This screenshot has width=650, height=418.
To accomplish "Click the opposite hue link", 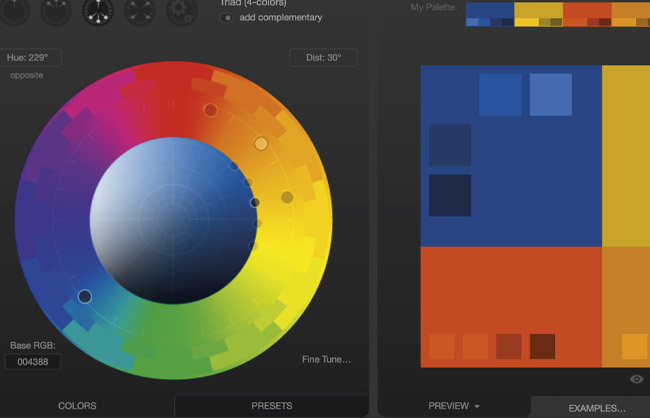I will tap(27, 75).
